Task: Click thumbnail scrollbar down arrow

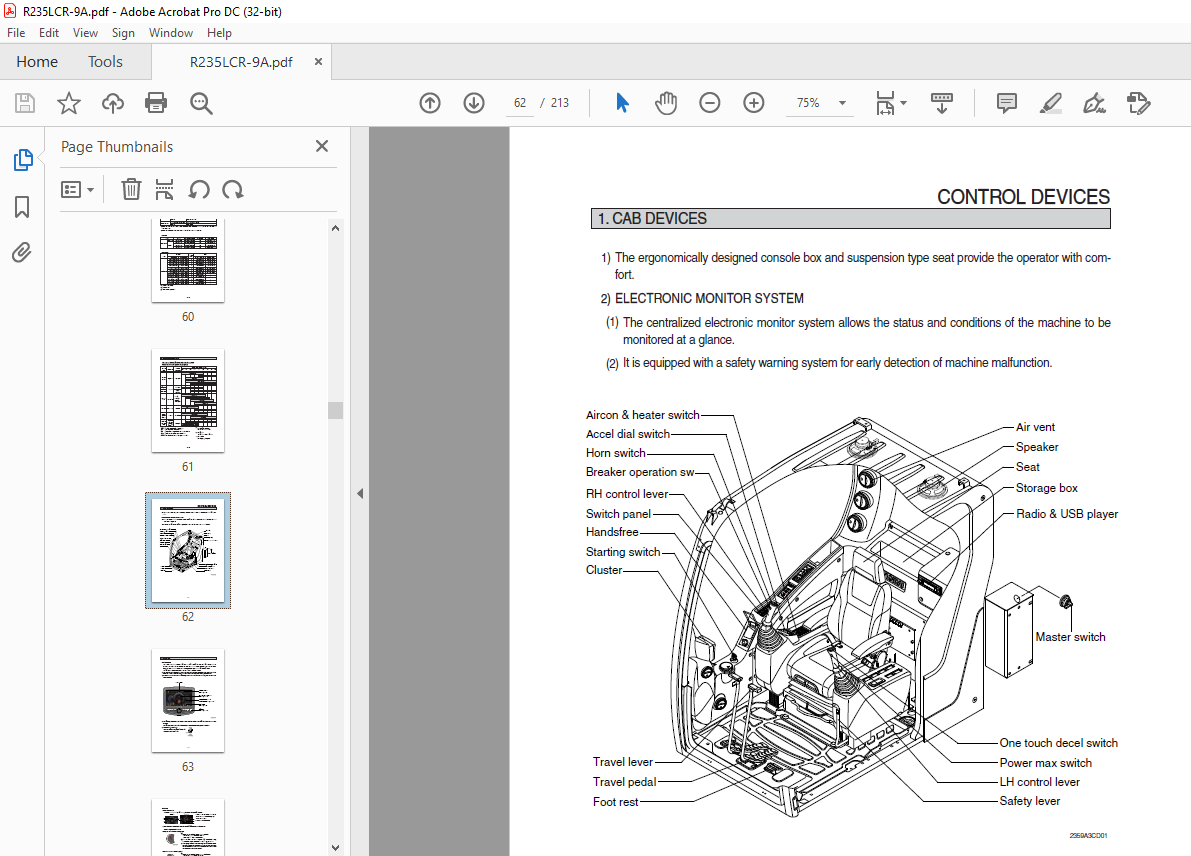Action: pyautogui.click(x=335, y=848)
